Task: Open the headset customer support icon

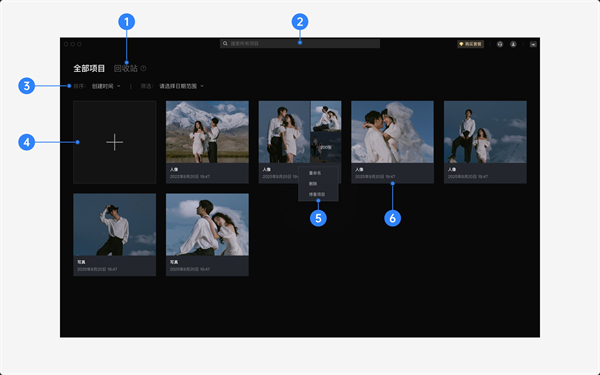Action: click(x=500, y=44)
